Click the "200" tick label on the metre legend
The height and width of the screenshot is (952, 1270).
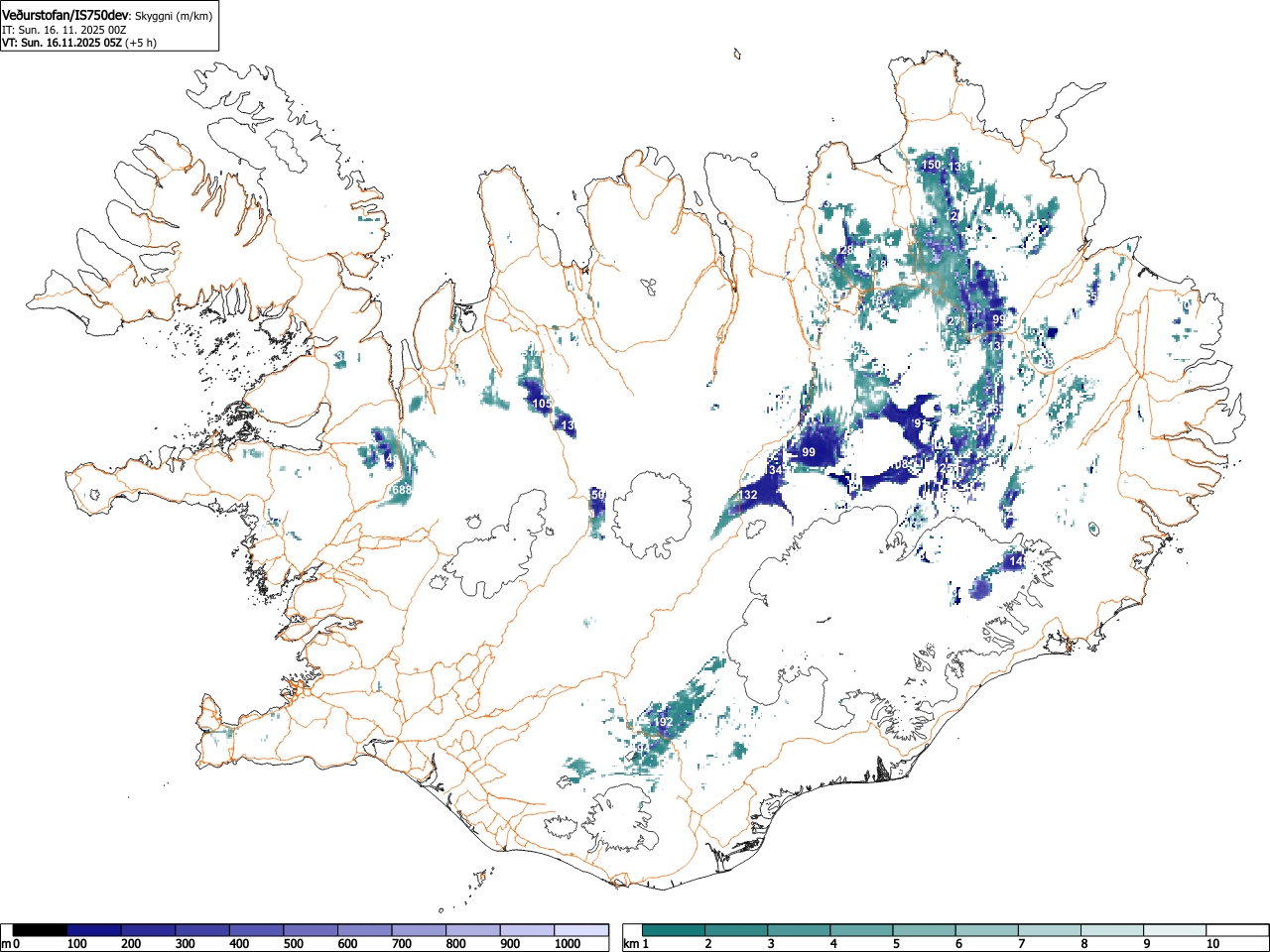tap(131, 944)
